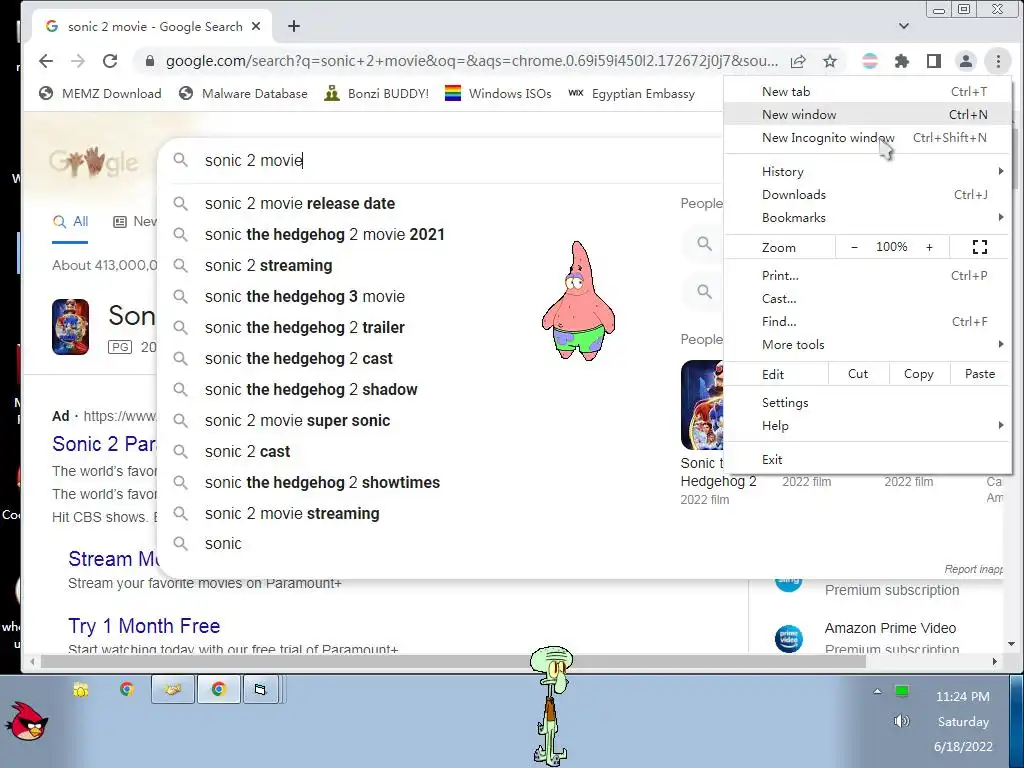Viewport: 1024px width, 768px height.
Task: Expand the Help submenu
Action: pos(867,426)
